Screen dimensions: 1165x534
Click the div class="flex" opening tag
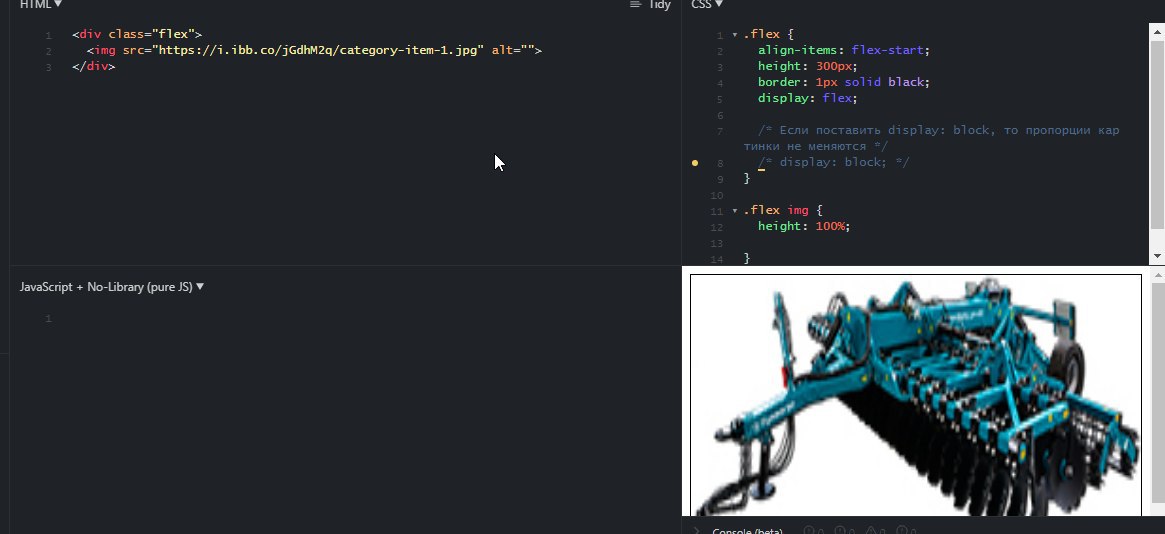[137, 34]
